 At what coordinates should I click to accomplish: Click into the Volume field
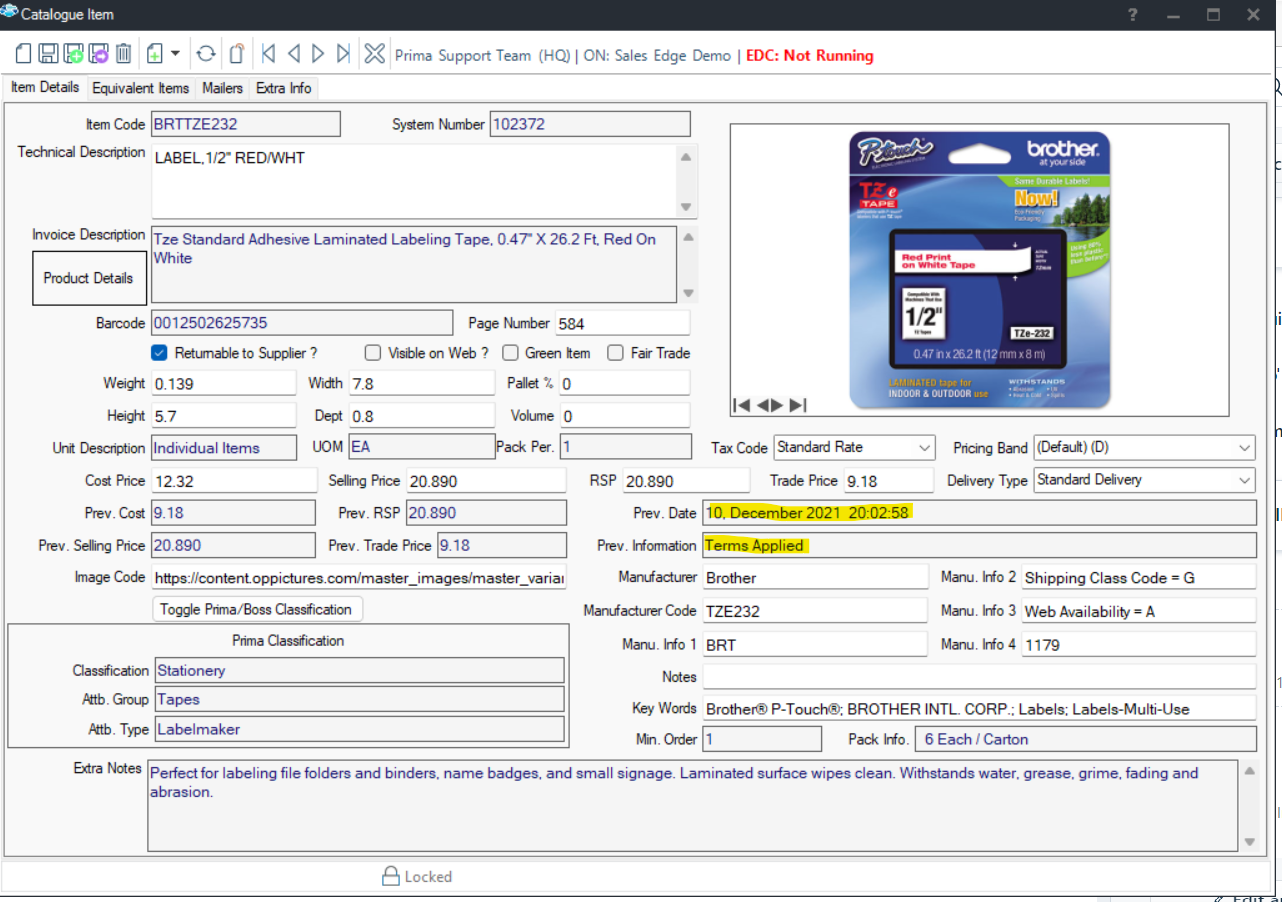click(624, 415)
